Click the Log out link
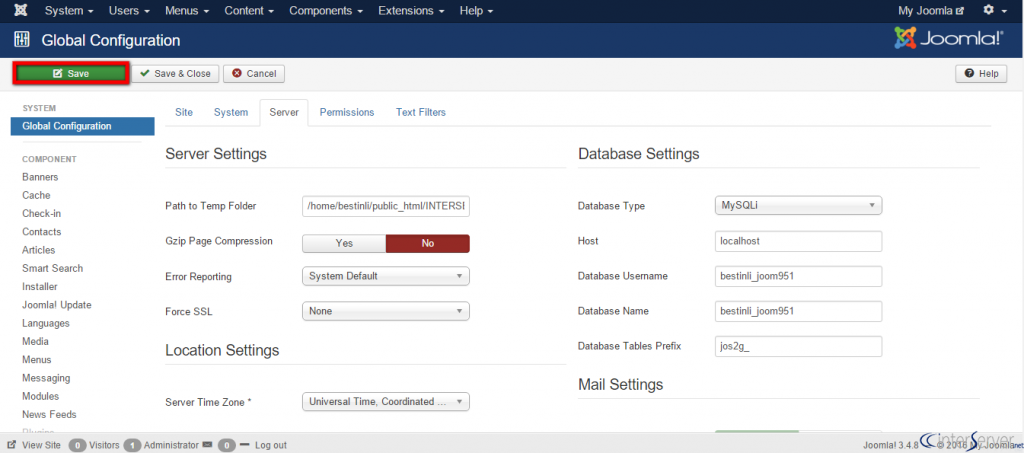1024x453 pixels. click(x=270, y=445)
